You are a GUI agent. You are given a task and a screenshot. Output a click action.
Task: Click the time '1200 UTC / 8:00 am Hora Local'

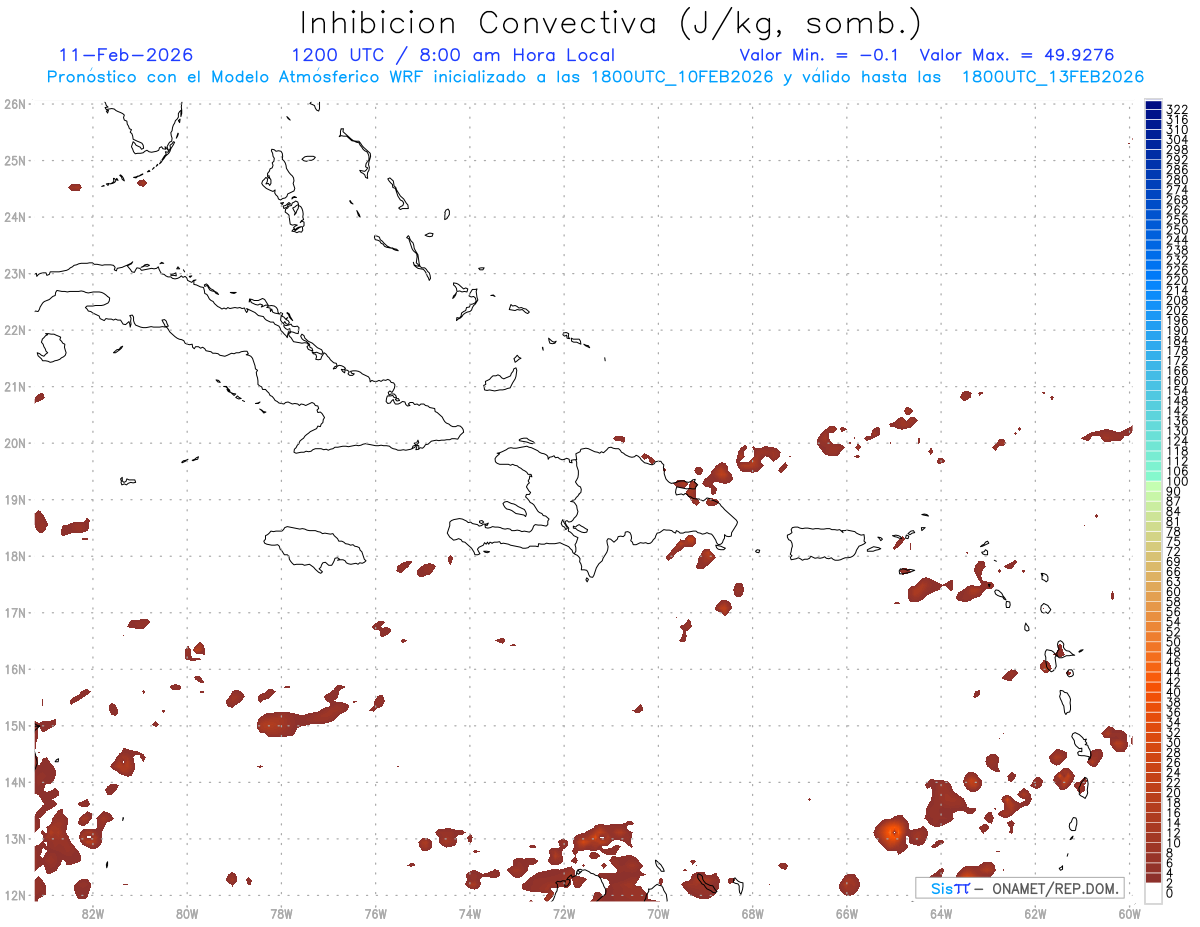pyautogui.click(x=453, y=55)
